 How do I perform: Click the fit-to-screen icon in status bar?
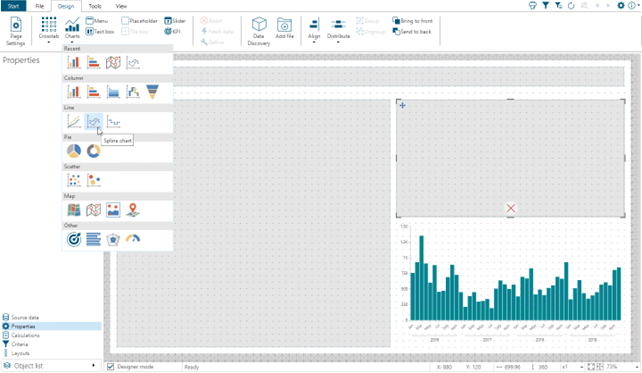tap(591, 367)
